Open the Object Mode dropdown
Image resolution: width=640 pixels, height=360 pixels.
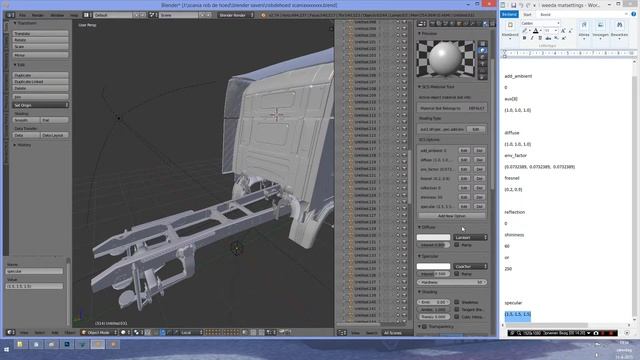pyautogui.click(x=99, y=332)
